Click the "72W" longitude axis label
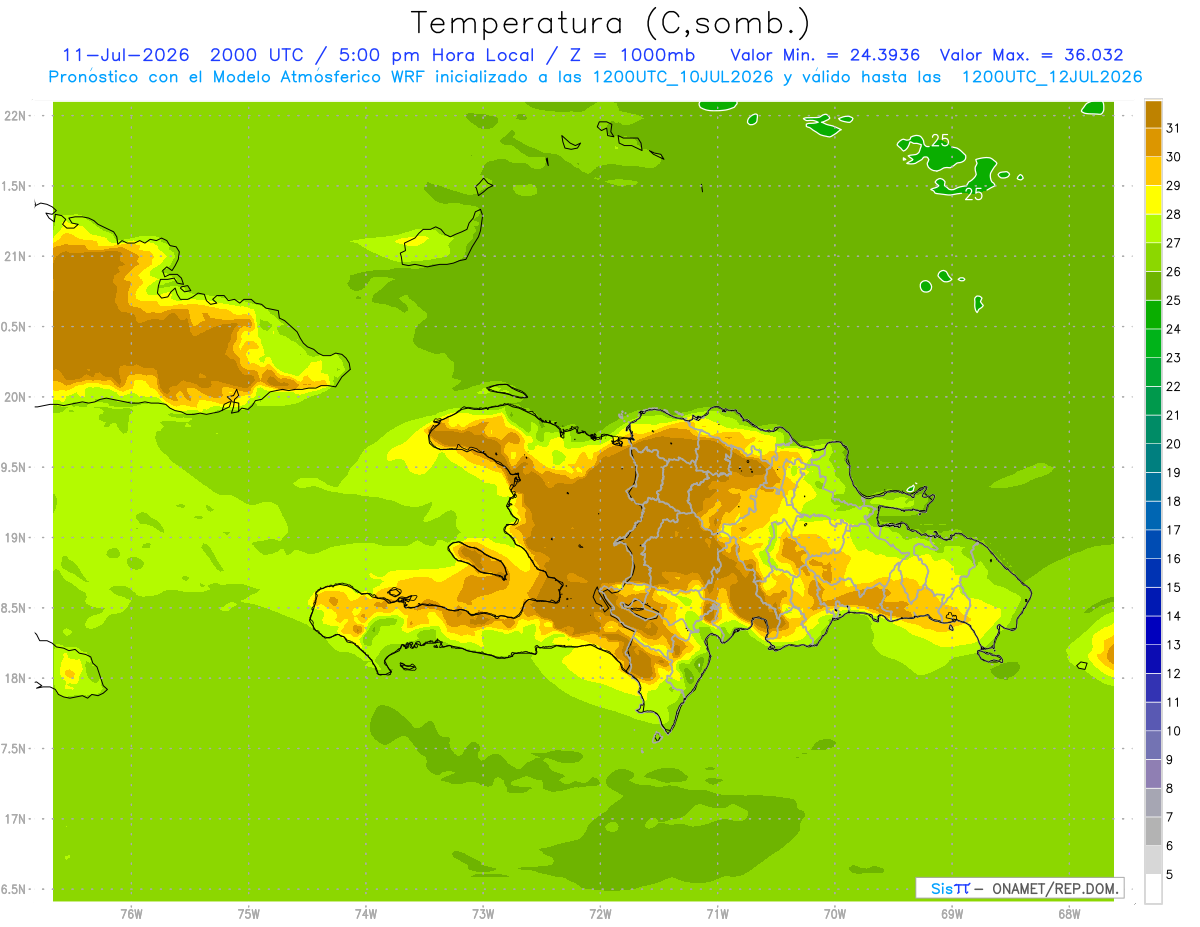Image resolution: width=1200 pixels, height=927 pixels. 600,913
